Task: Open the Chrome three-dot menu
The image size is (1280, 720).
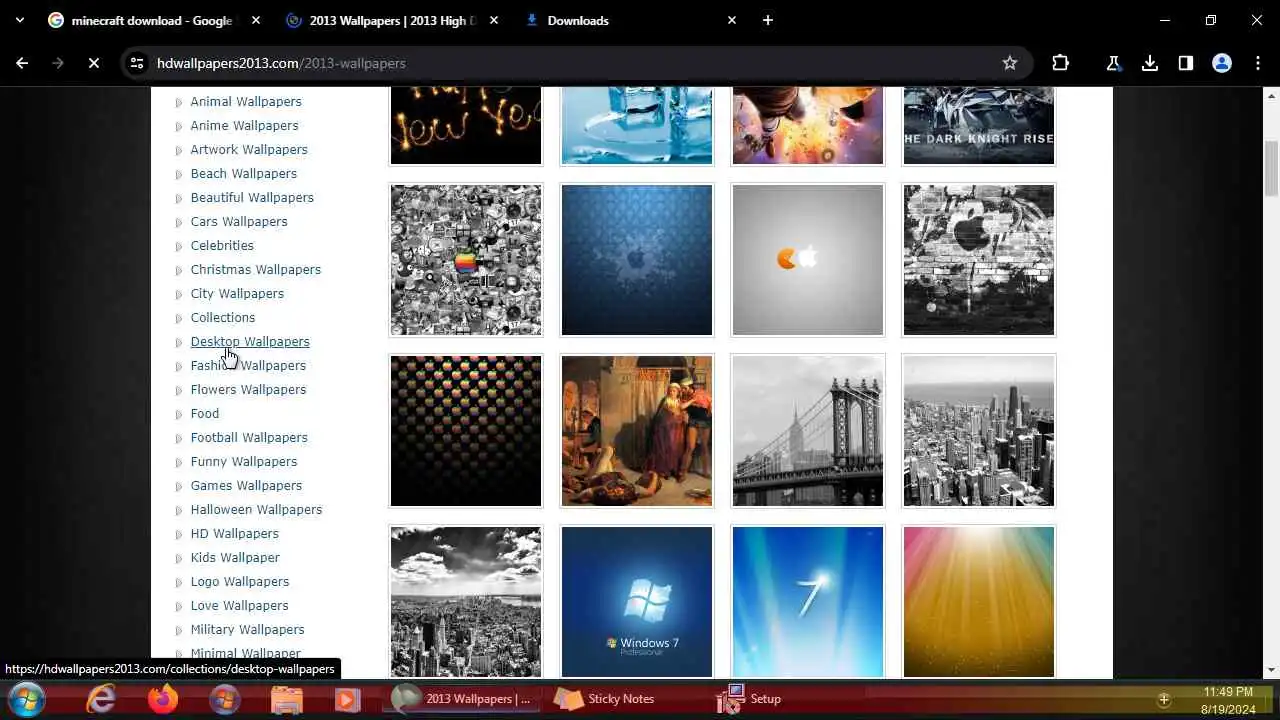Action: point(1257,63)
